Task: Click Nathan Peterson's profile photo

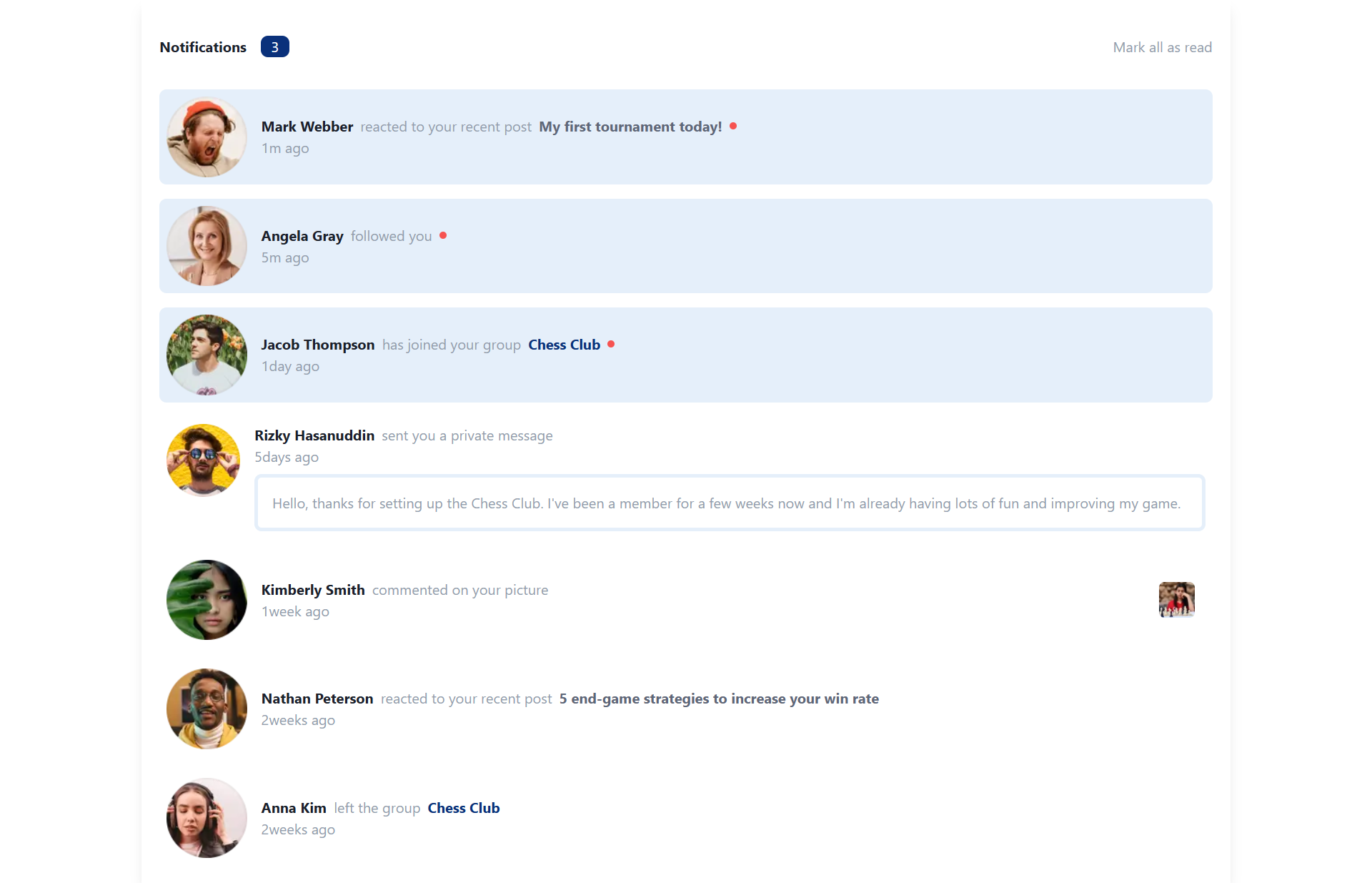Action: coord(207,709)
